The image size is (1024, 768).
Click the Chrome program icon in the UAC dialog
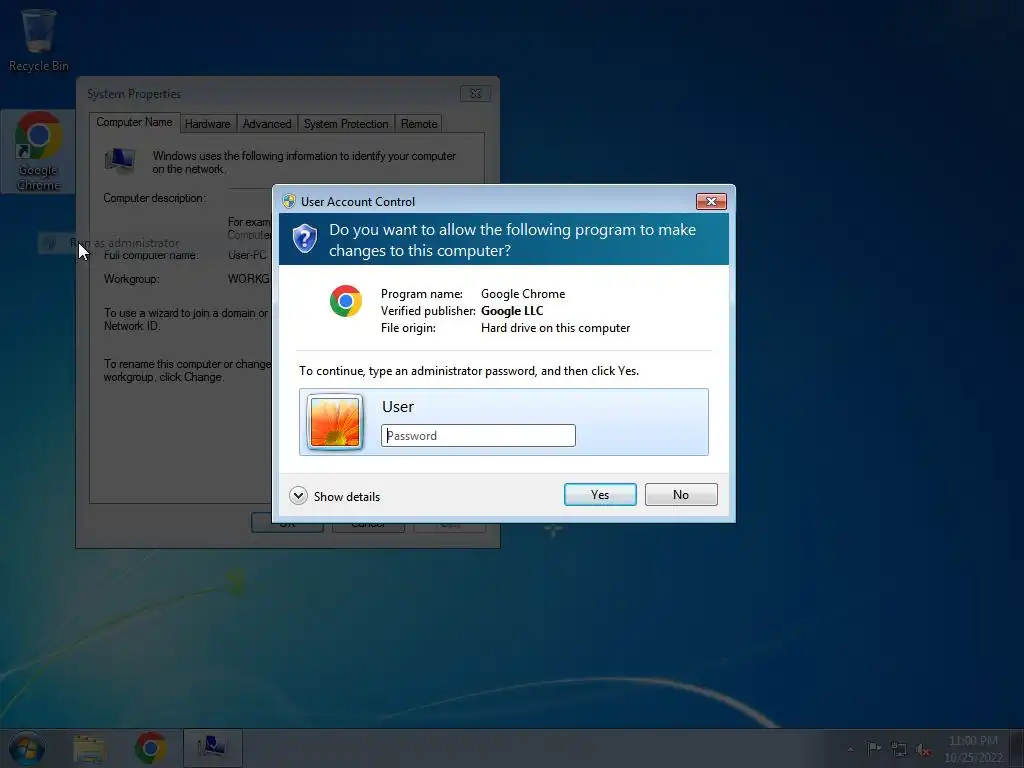(x=345, y=301)
